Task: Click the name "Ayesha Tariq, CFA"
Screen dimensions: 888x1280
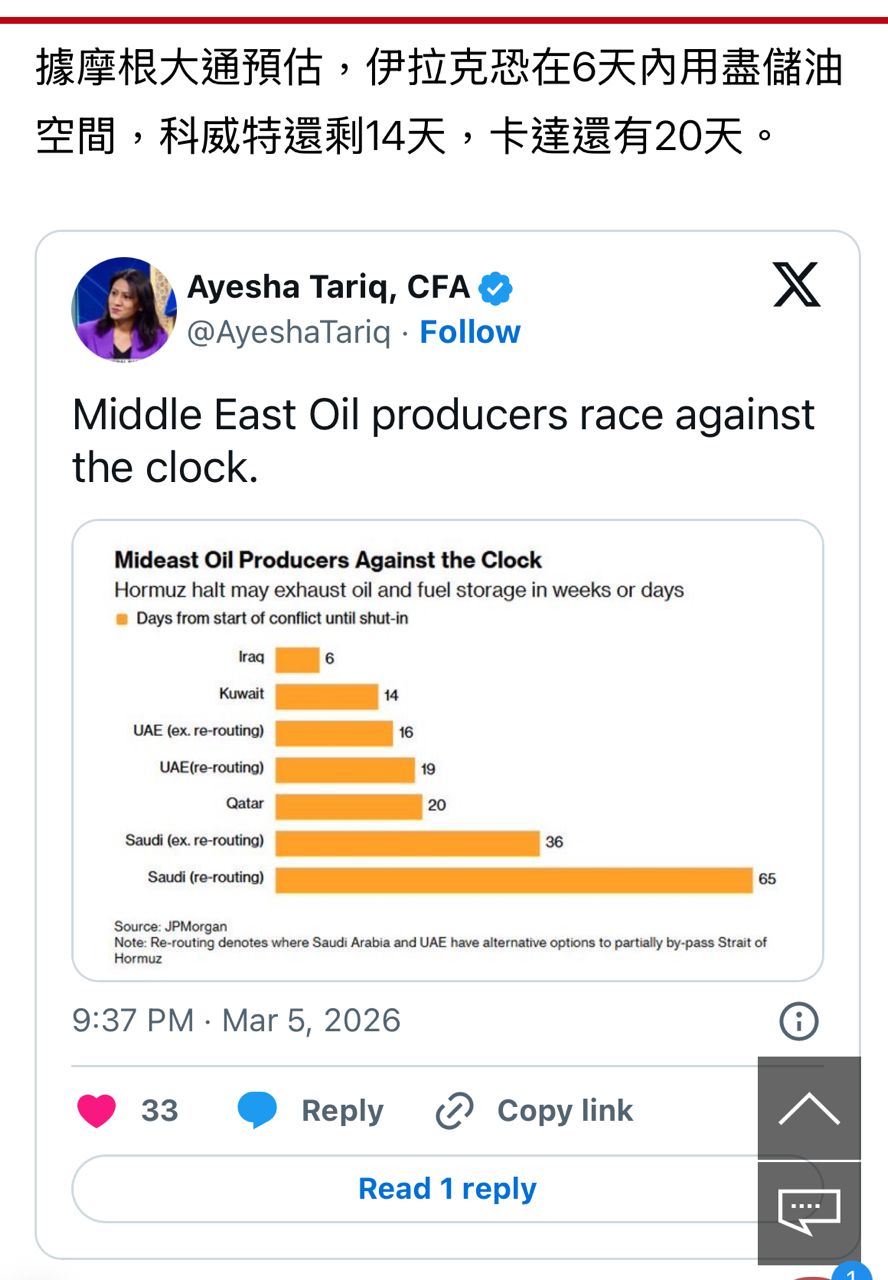Action: click(328, 288)
